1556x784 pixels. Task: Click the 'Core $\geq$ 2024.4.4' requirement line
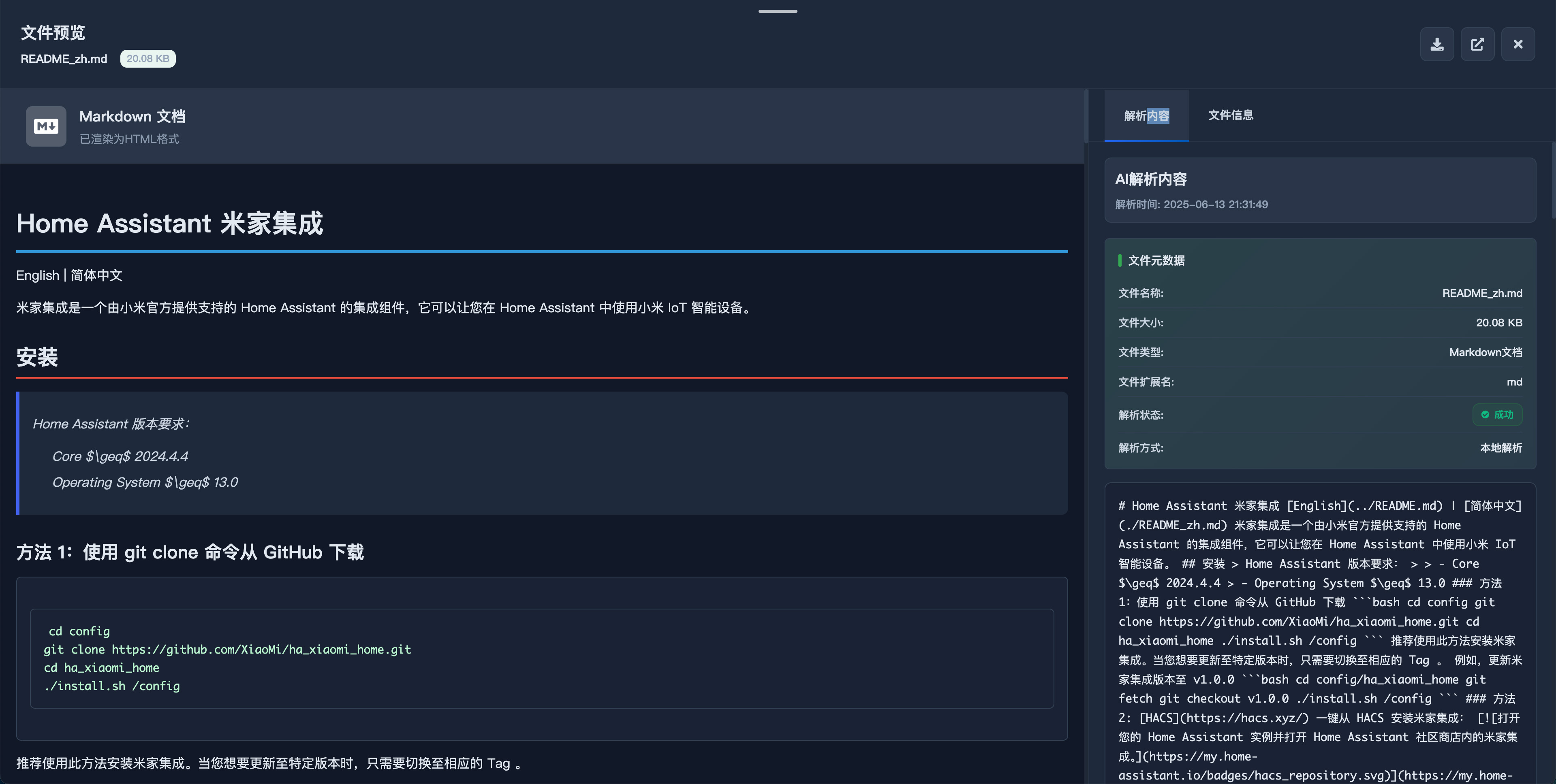pyautogui.click(x=120, y=456)
